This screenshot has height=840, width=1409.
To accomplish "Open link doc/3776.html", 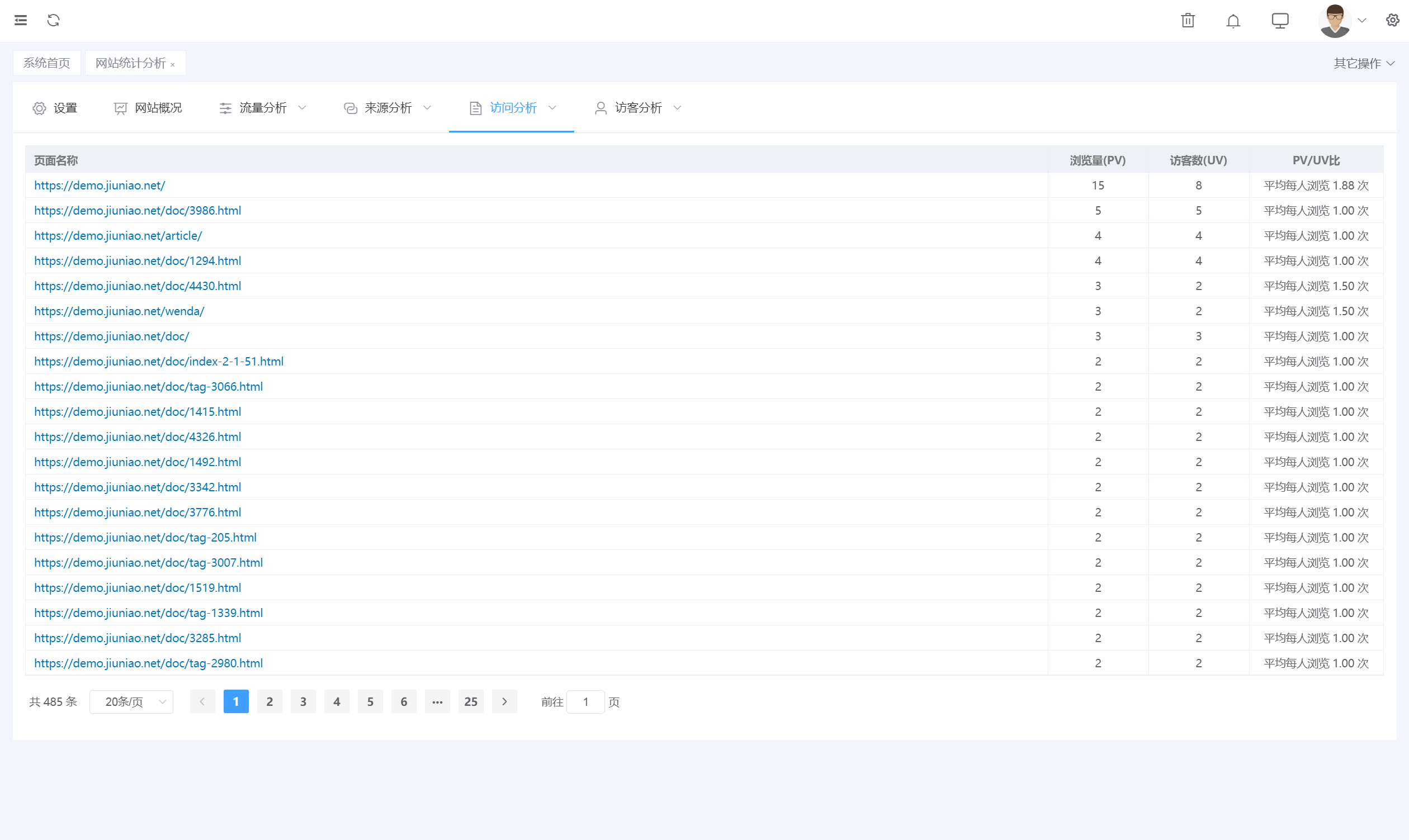I will (x=138, y=512).
